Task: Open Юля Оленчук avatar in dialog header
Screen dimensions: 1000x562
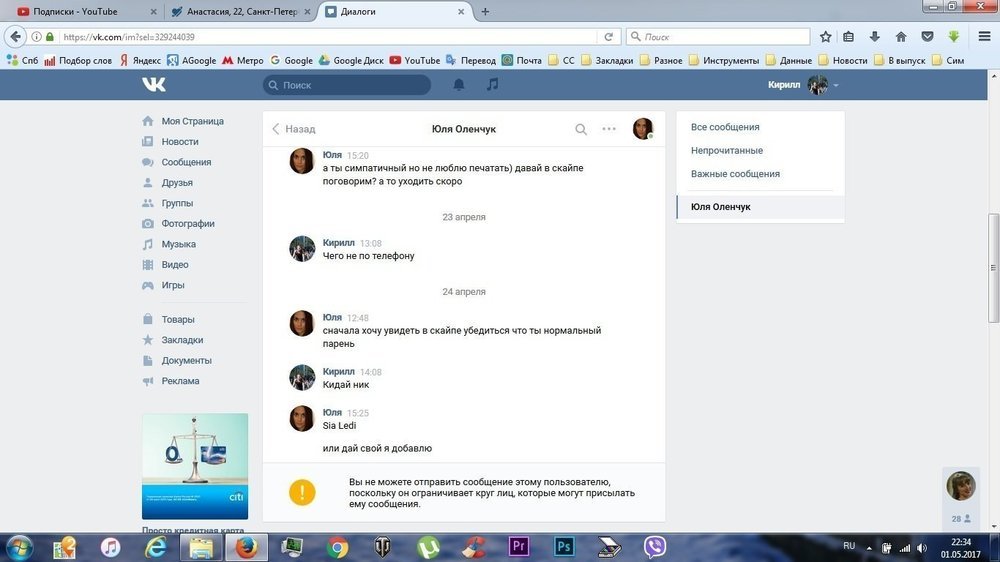Action: coord(643,129)
